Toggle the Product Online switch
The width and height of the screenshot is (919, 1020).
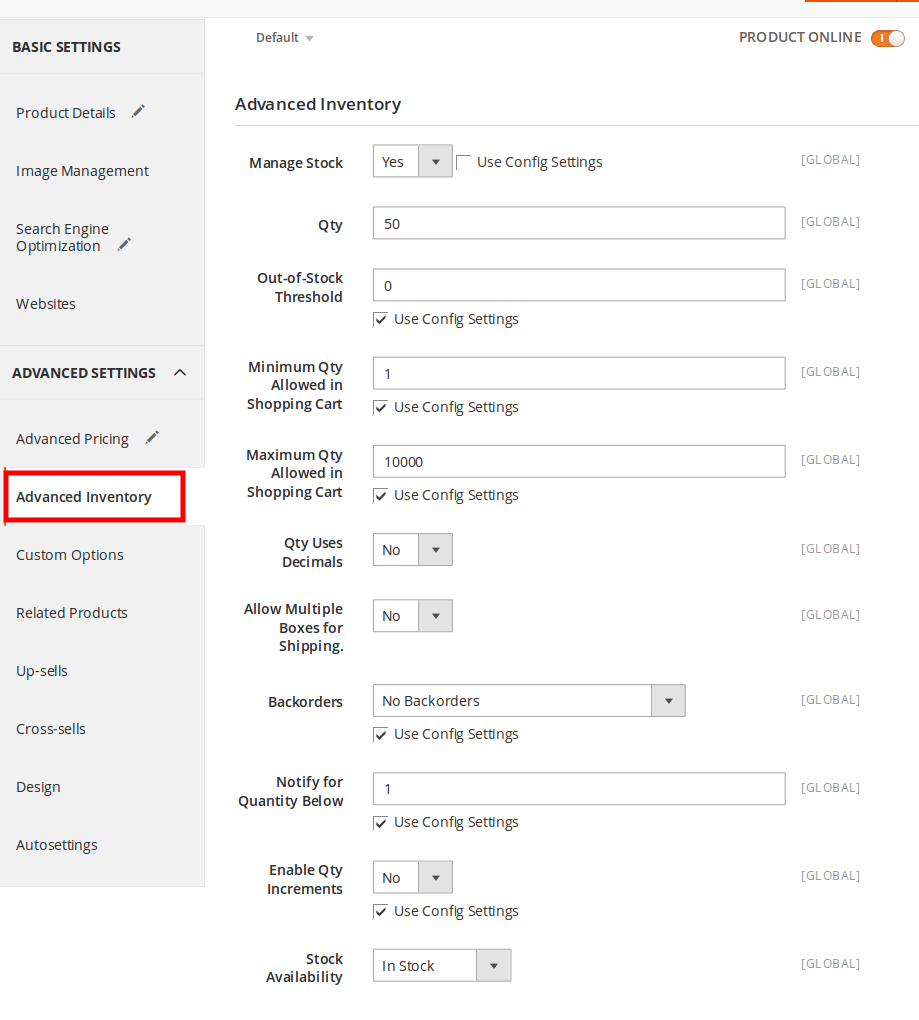tap(887, 38)
